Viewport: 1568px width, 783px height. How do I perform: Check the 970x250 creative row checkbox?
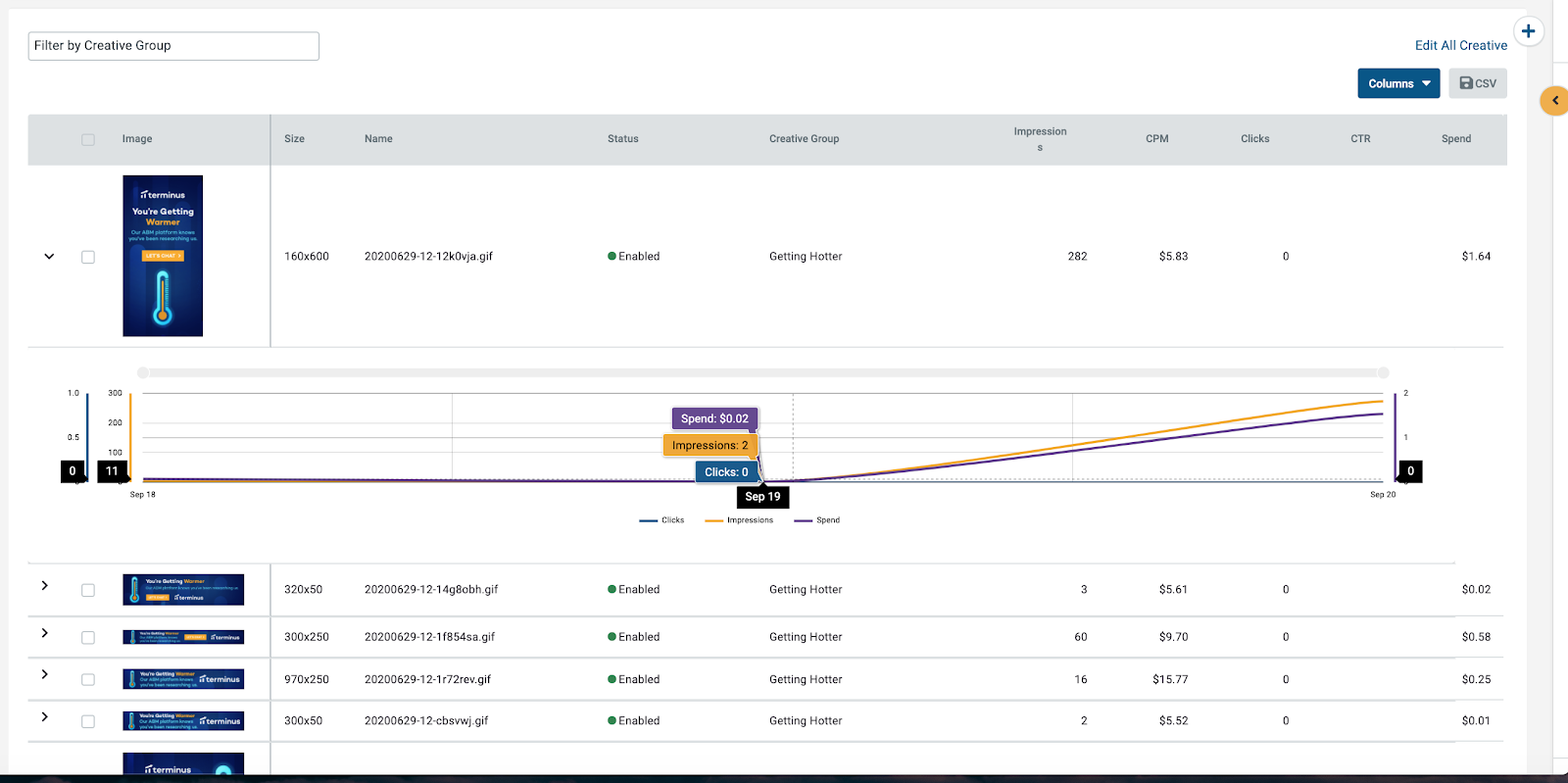tap(88, 680)
